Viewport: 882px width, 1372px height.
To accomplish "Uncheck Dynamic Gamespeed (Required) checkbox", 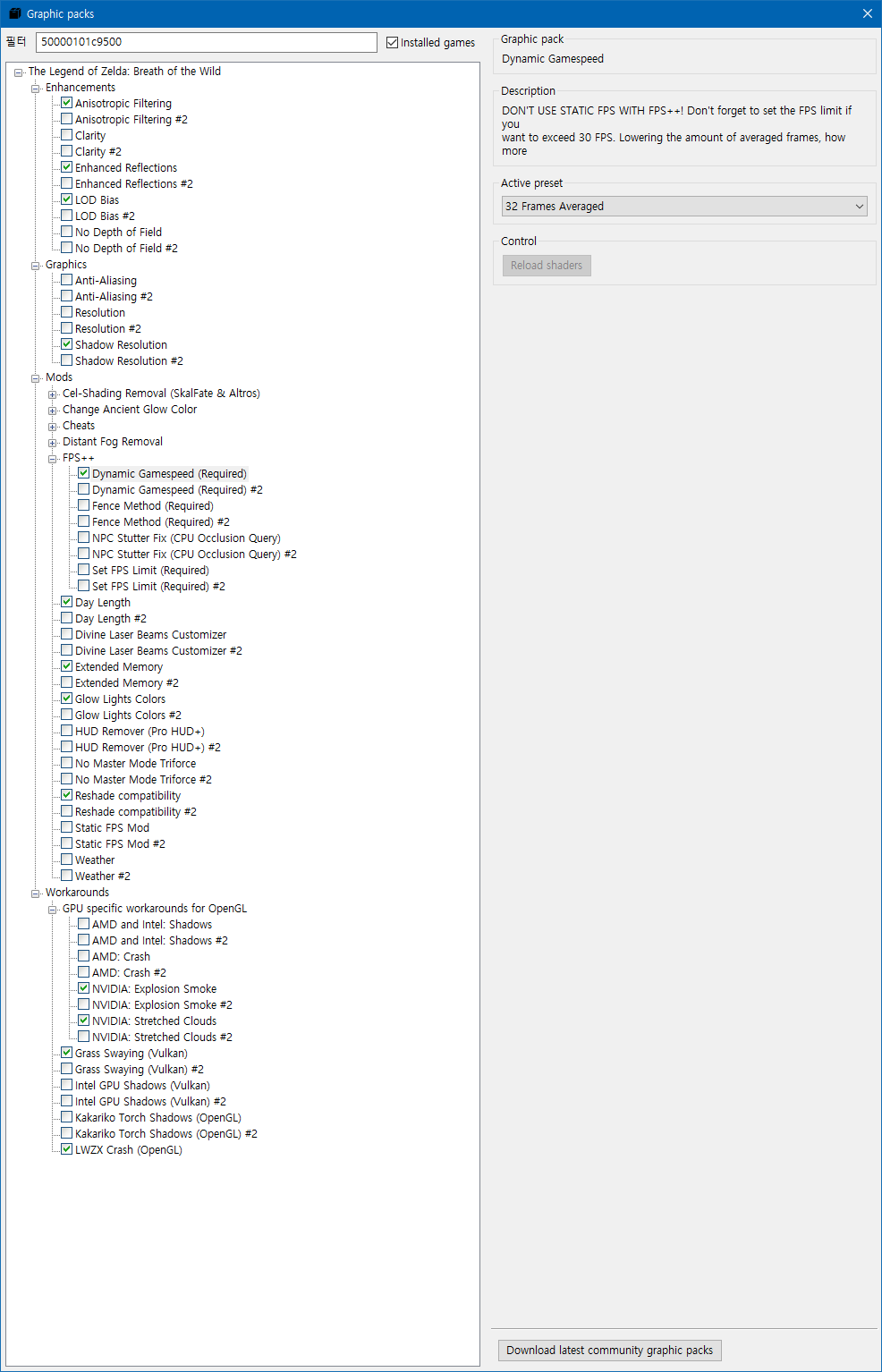I will click(x=83, y=473).
